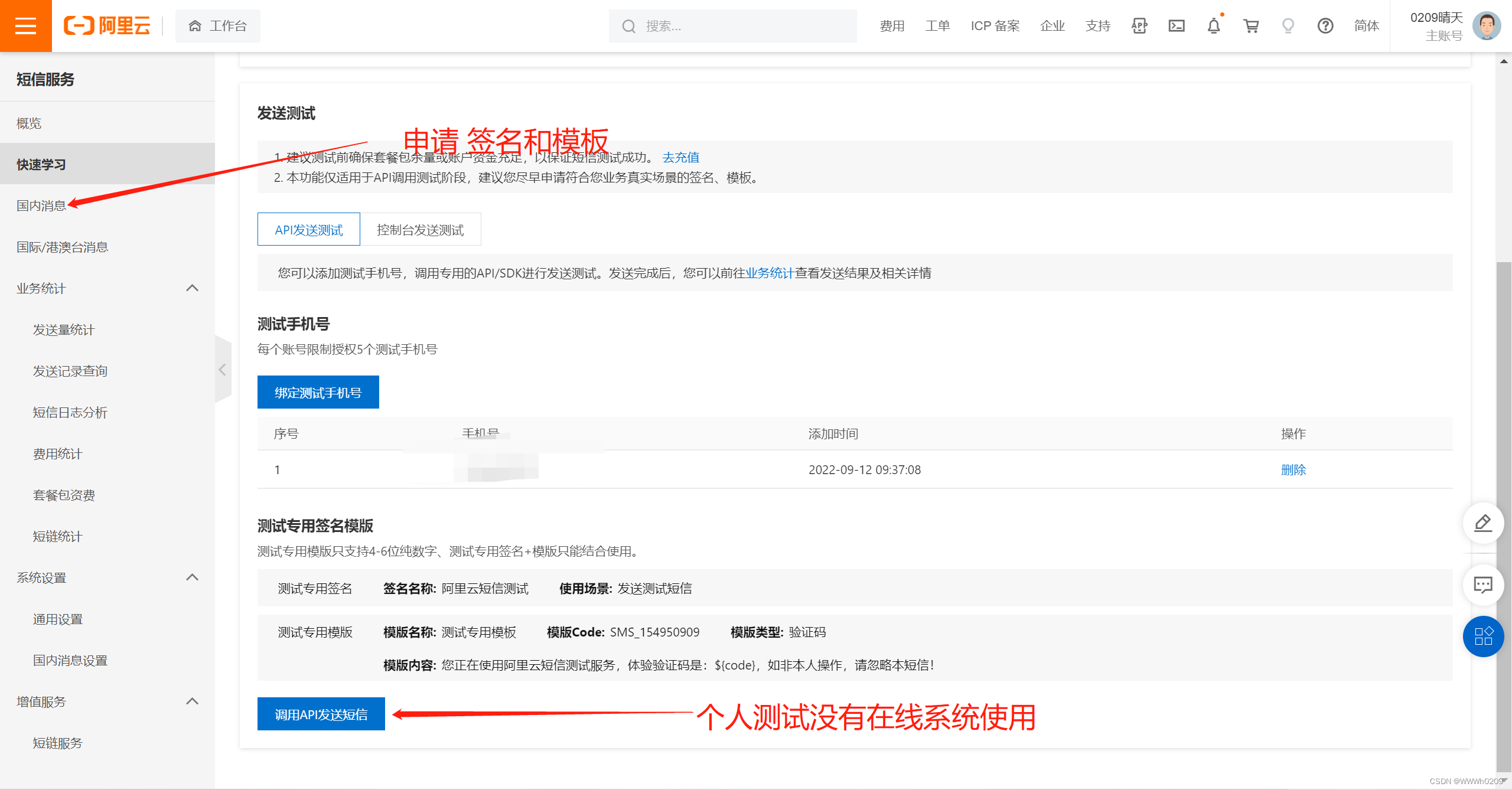Open the help question mark icon

pyautogui.click(x=1325, y=26)
